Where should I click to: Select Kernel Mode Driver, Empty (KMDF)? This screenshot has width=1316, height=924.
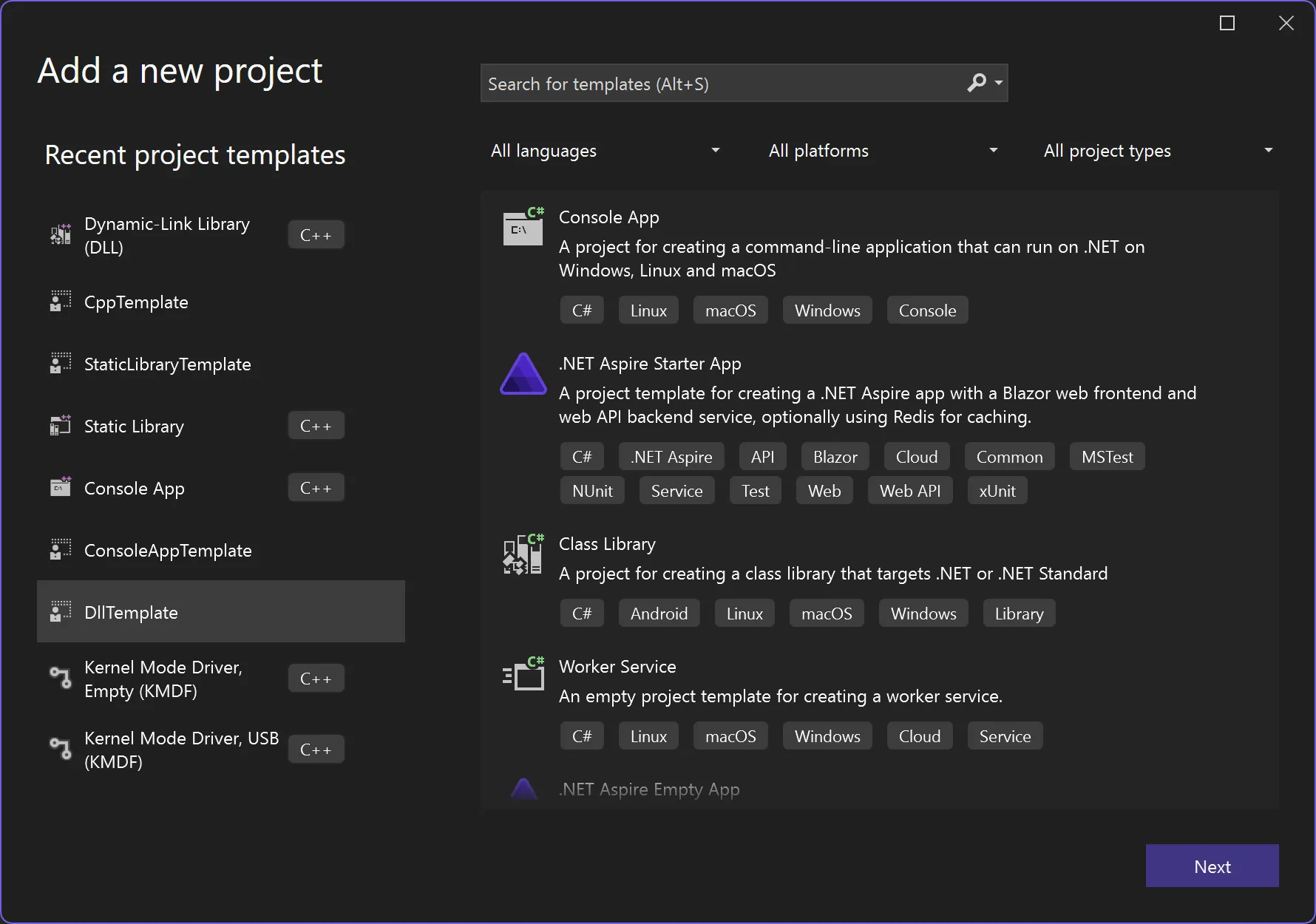coord(221,679)
